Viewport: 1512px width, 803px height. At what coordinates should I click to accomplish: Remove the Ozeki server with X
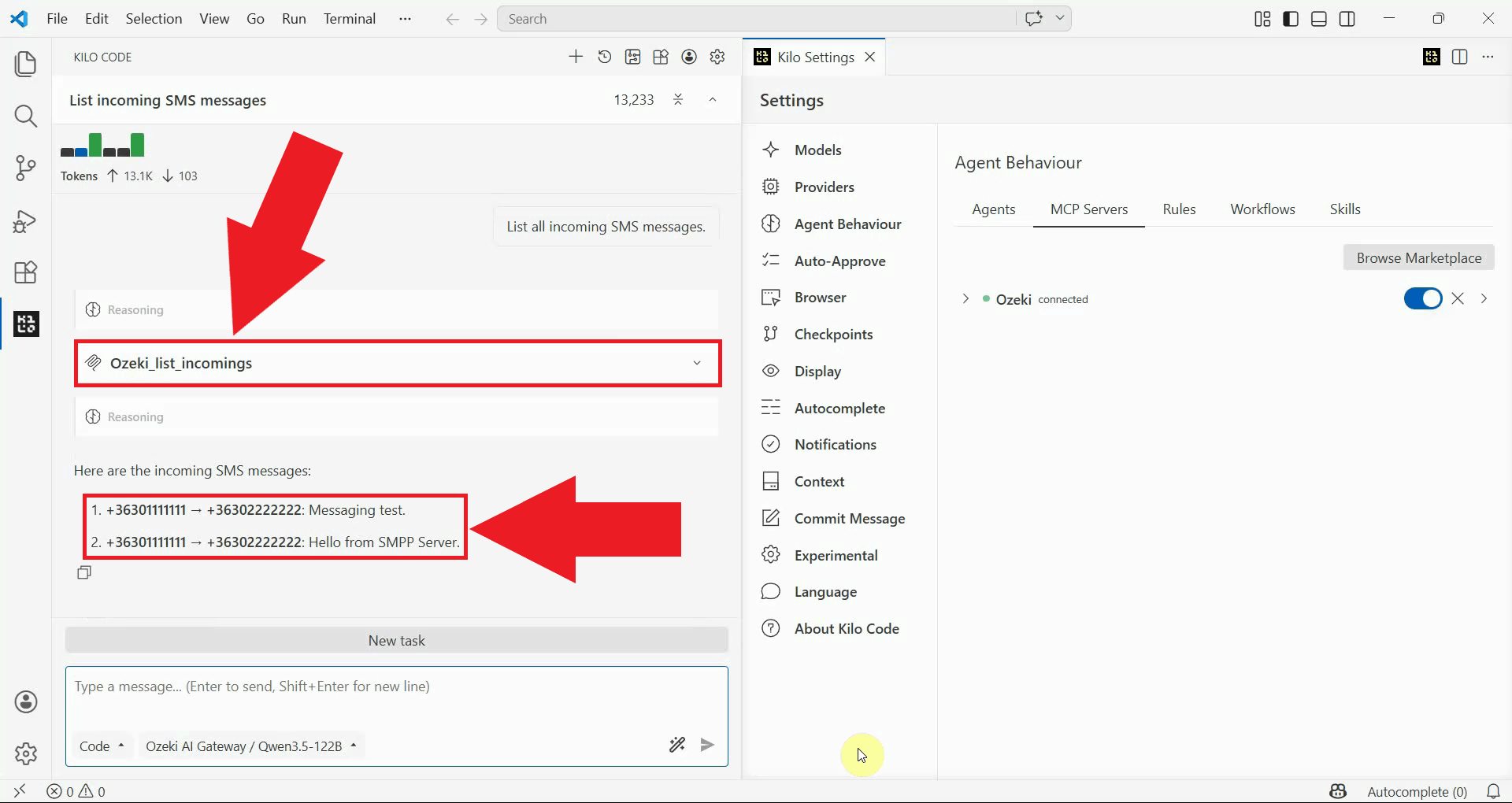click(x=1458, y=298)
